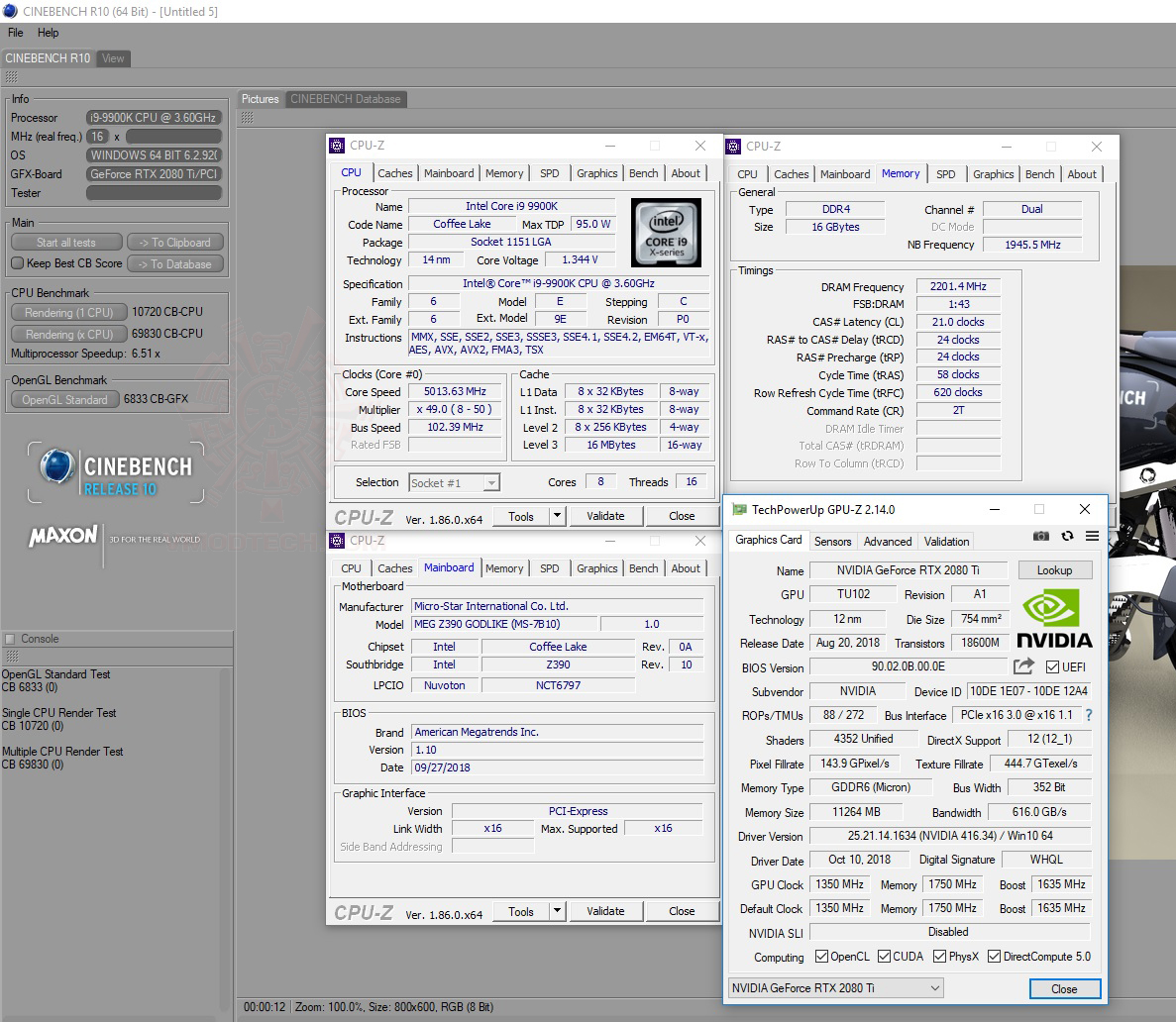Click the refresh icon in GPU-Z titlebar

(x=1068, y=536)
